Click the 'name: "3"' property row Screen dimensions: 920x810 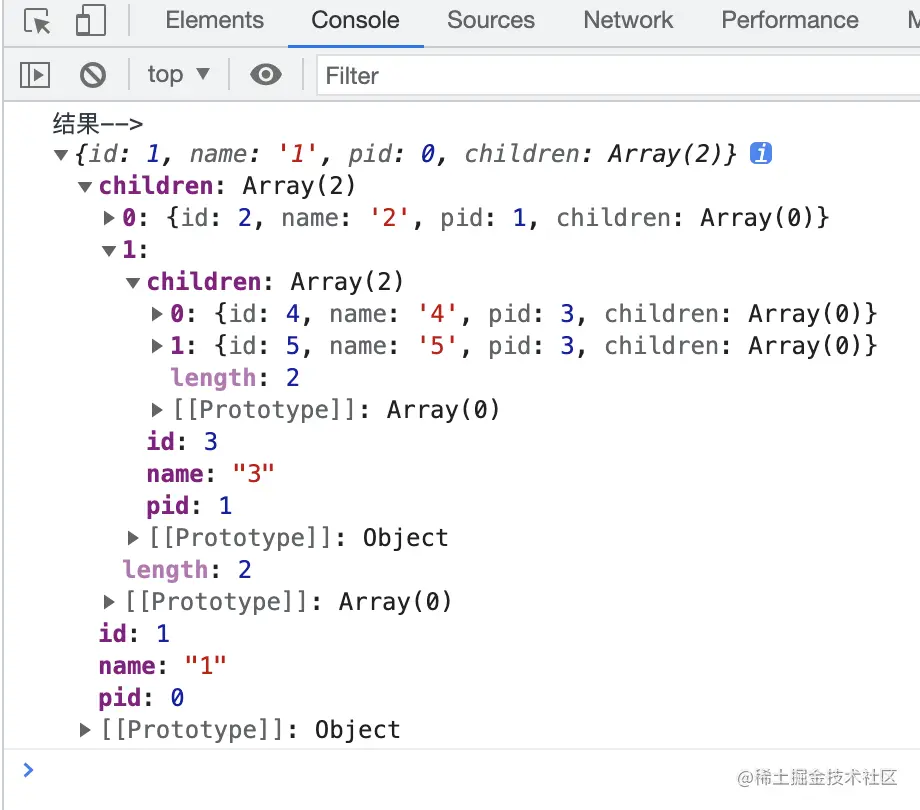[210, 473]
